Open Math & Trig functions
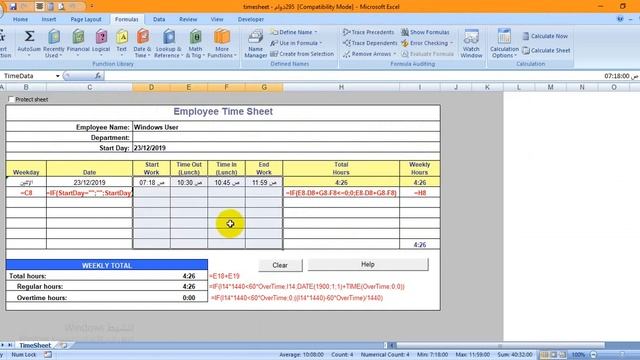 tap(195, 43)
